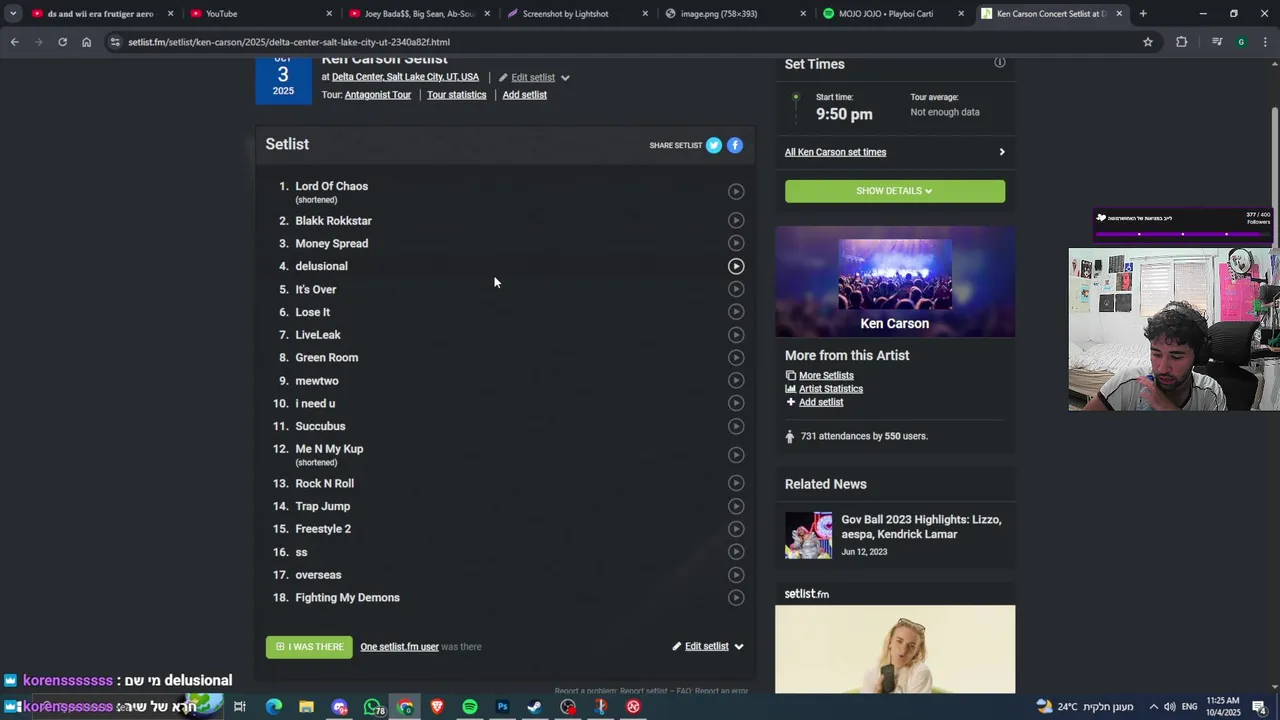Screen dimensions: 1280x720
Task: Go back to the previous page
Action: point(14,42)
